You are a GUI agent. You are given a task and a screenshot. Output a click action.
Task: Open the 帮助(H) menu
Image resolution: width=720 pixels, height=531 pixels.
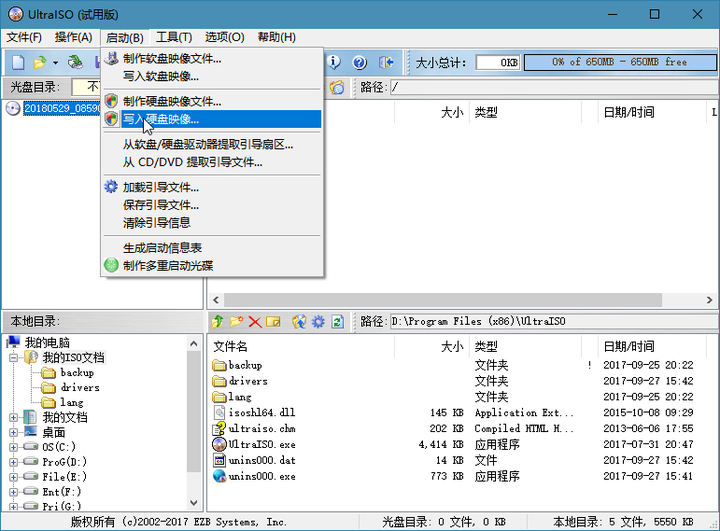pos(276,37)
